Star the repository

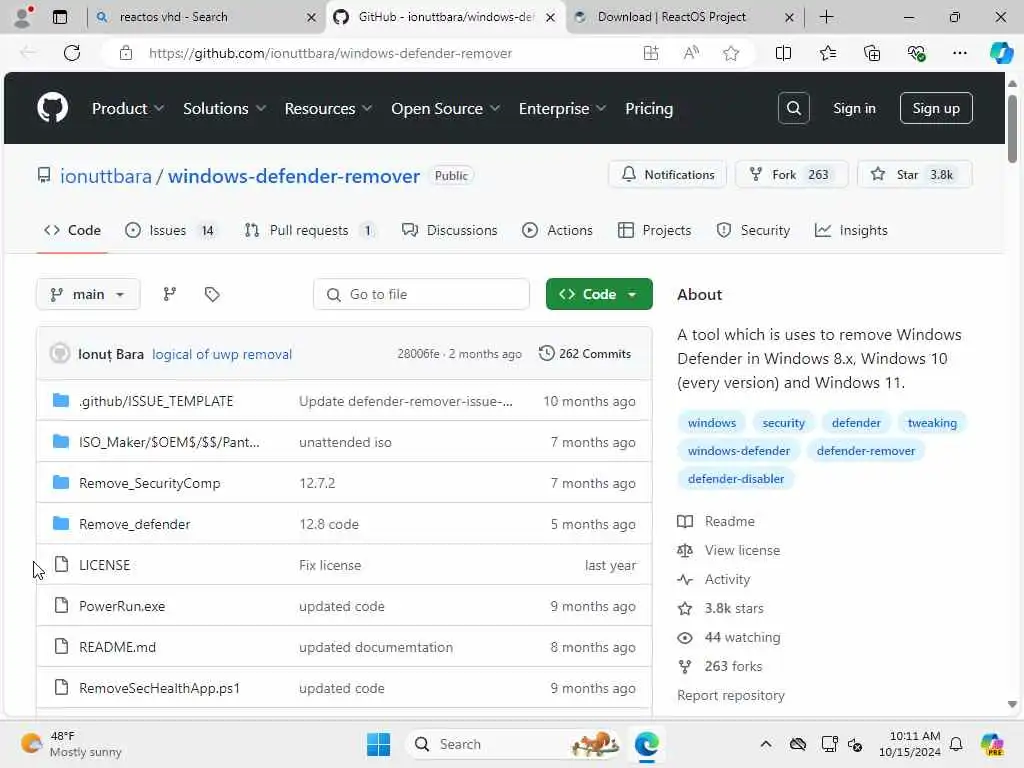tap(914, 174)
